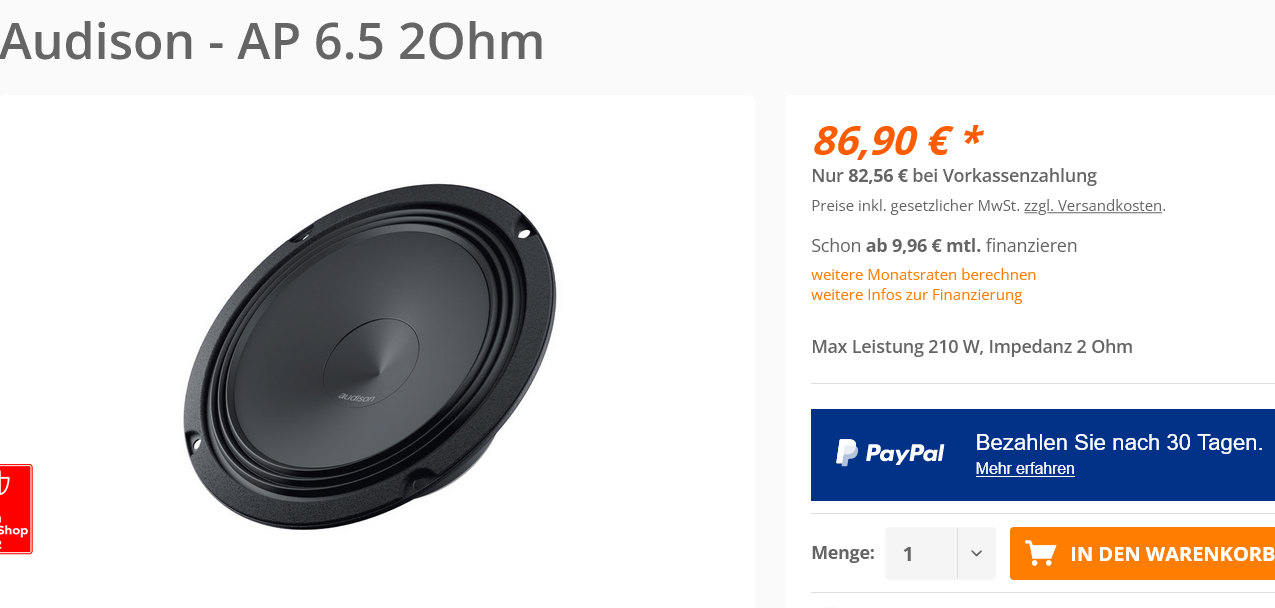Click the Menge label beside the quantity selector
1275x608 pixels.
coord(842,553)
